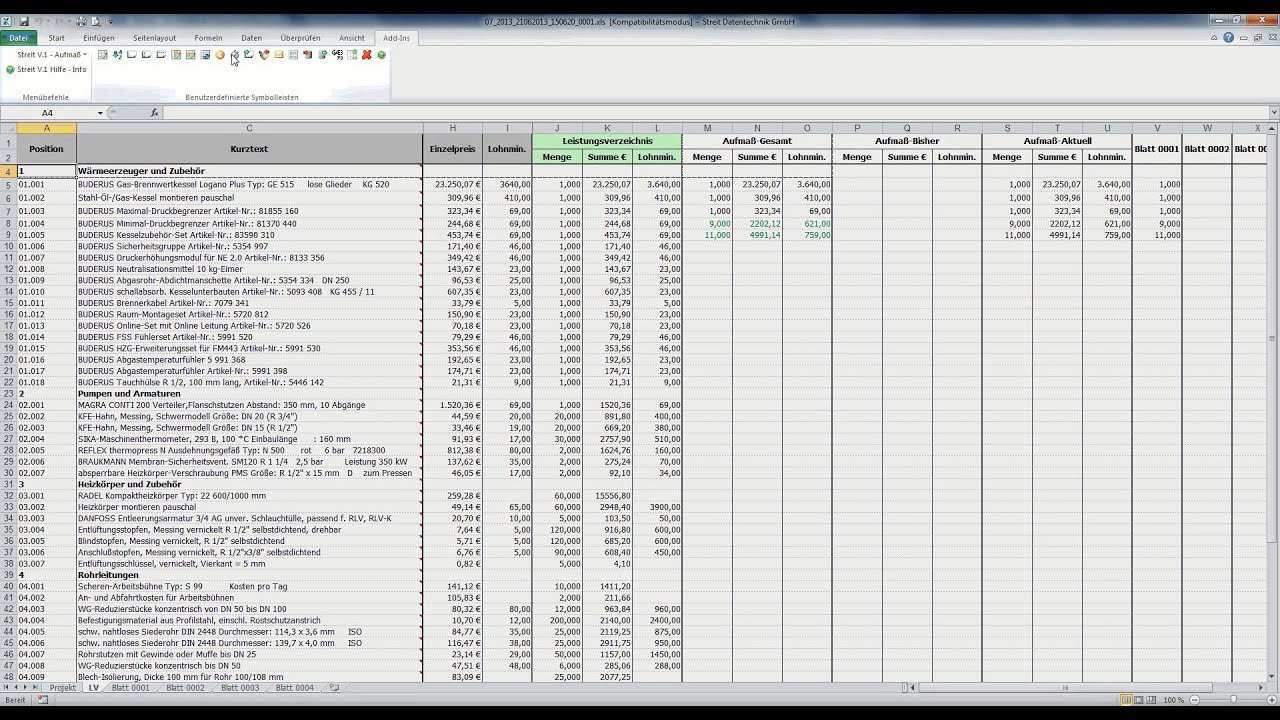
Task: Minimize the ribbon with the caret icon
Action: pos(1215,38)
